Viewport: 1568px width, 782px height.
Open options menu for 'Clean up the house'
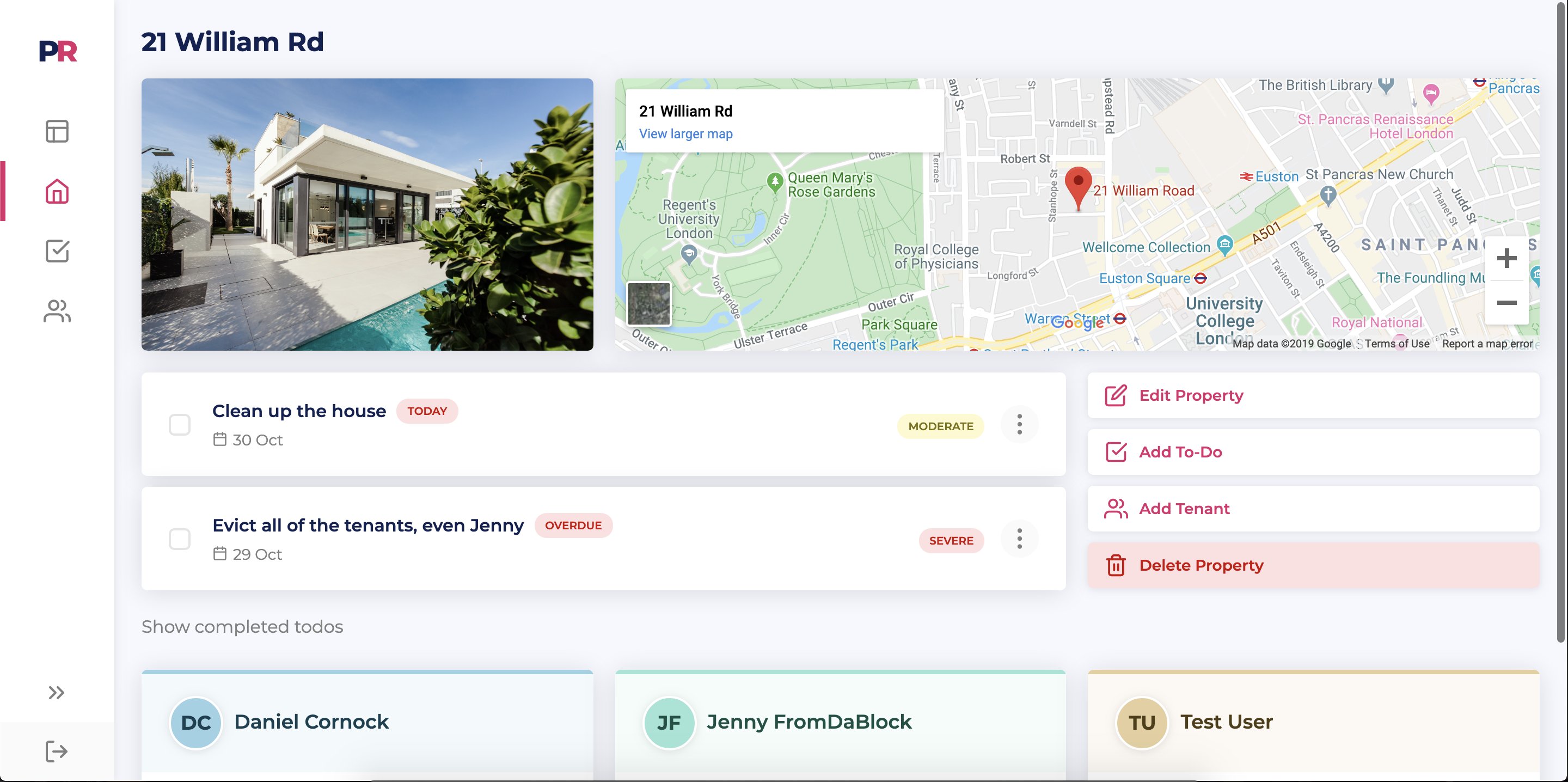click(1020, 424)
